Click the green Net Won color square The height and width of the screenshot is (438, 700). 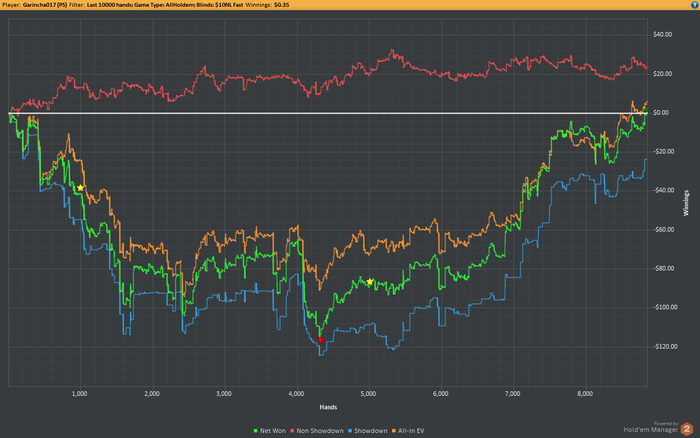[x=256, y=431]
